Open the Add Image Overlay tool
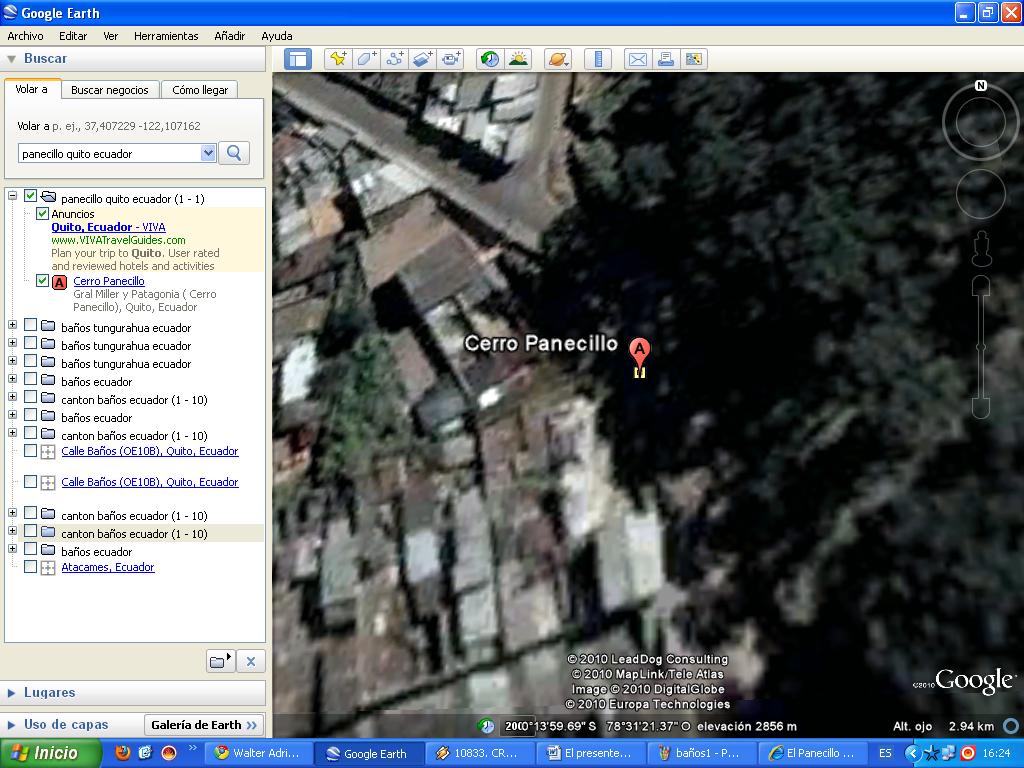 tap(422, 58)
